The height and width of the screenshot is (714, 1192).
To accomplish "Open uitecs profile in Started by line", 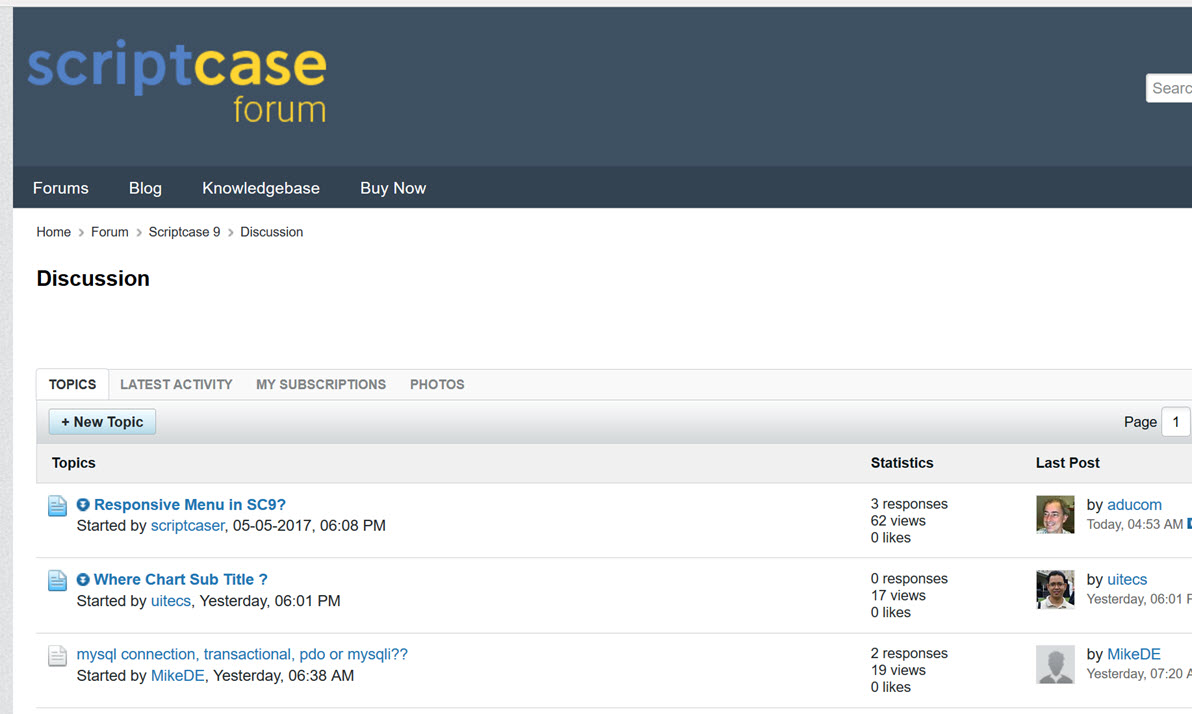I will click(x=171, y=601).
